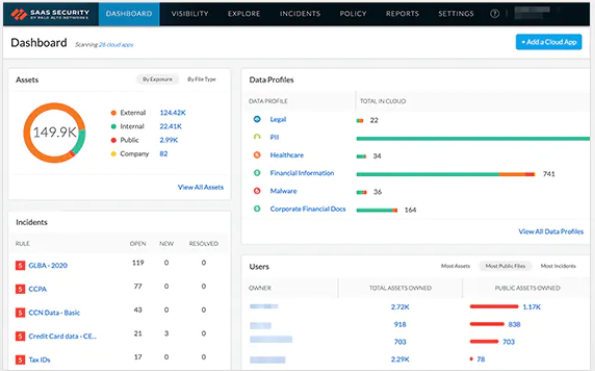Navigate to the Incidents tab

[300, 14]
